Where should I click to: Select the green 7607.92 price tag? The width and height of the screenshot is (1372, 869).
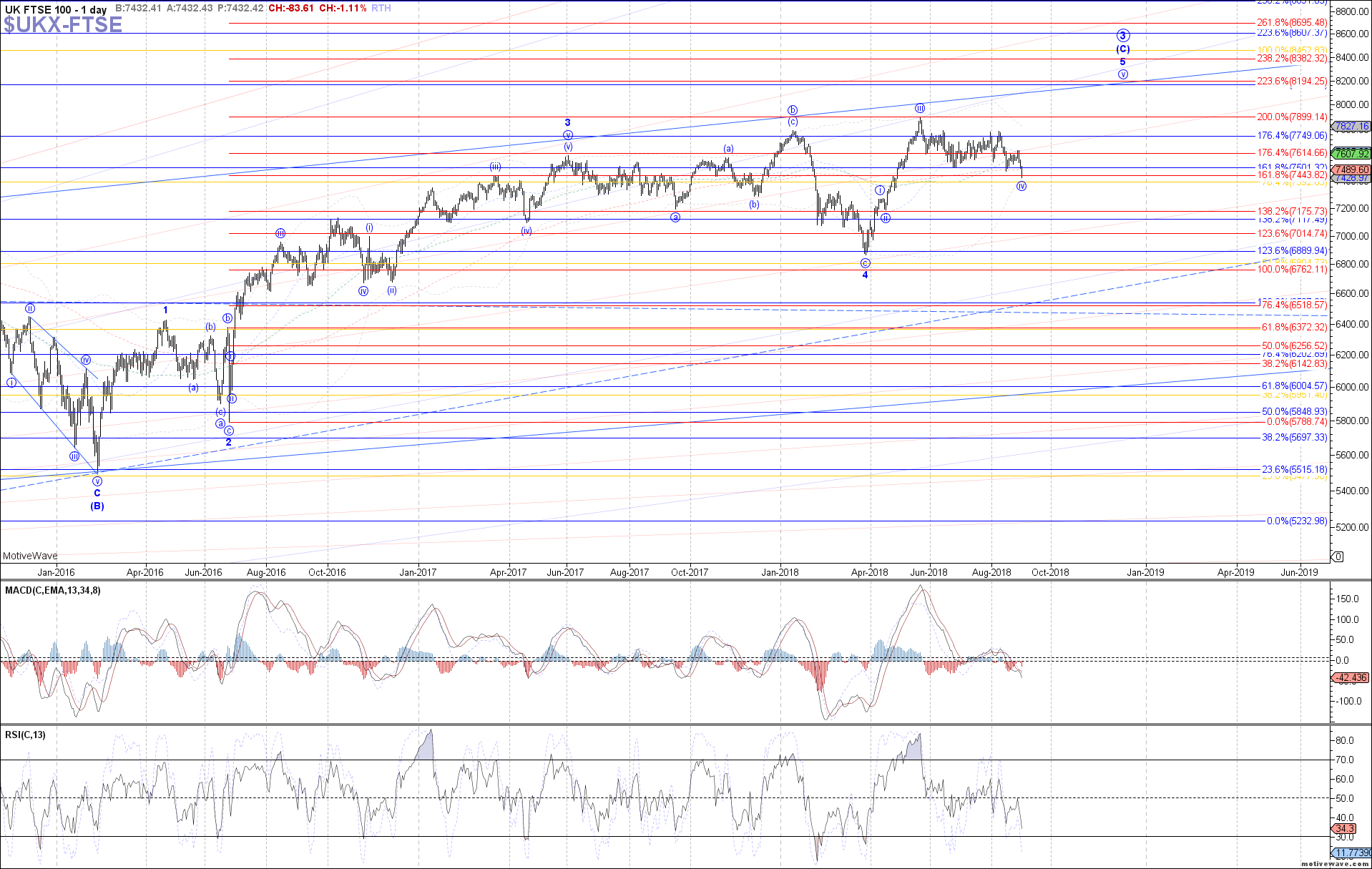(x=1351, y=154)
